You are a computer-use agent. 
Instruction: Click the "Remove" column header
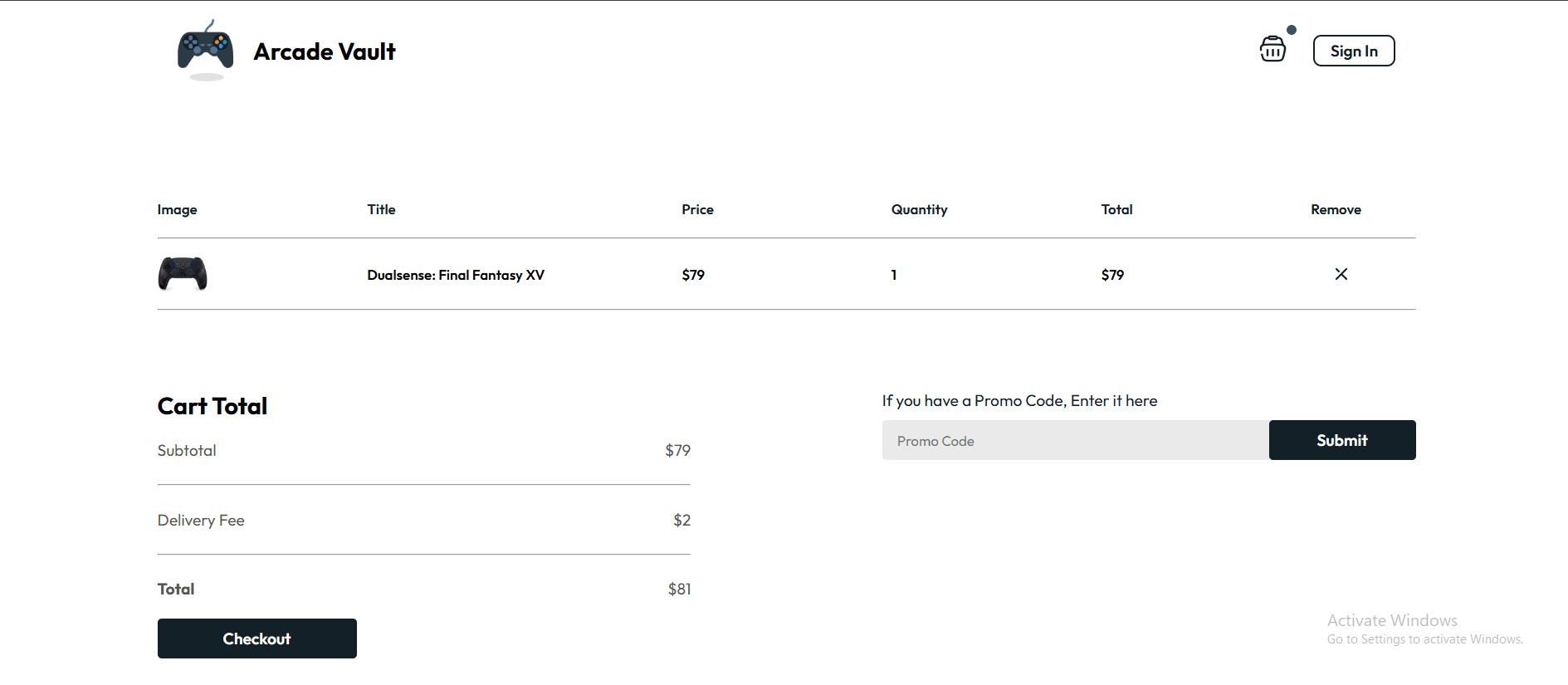(1336, 209)
